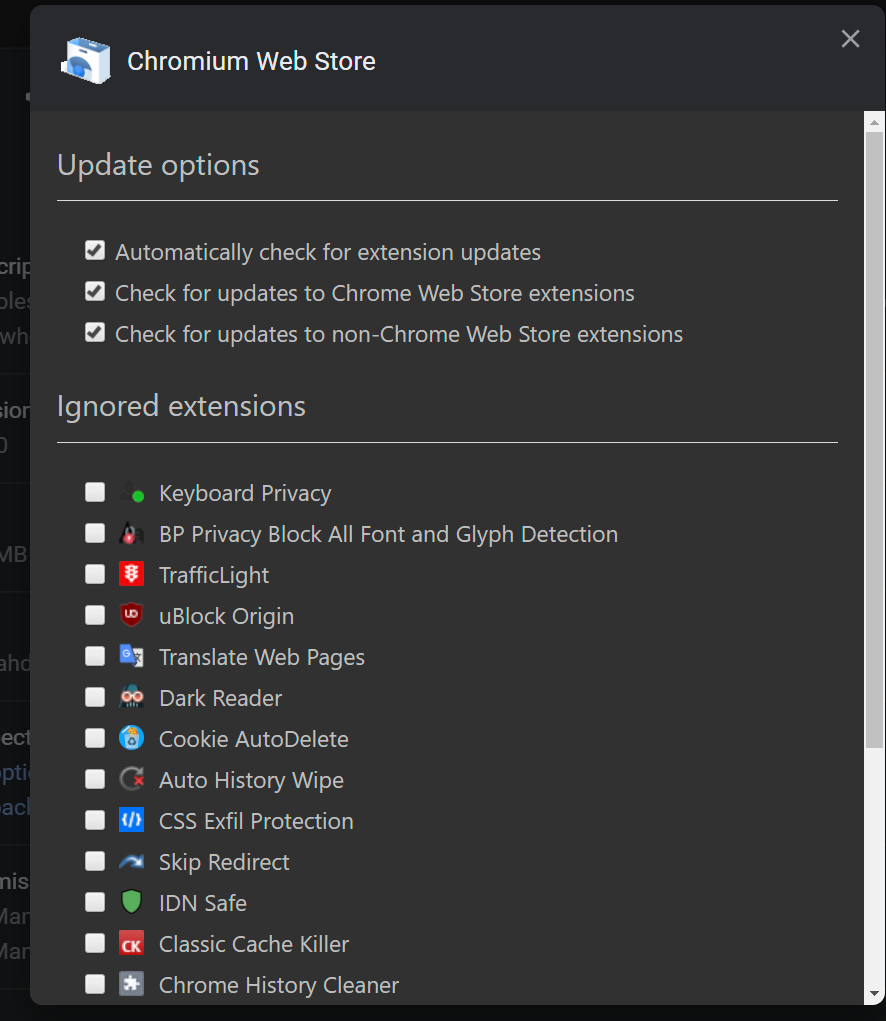Ignore updates for Keyboard Privacy extension

(x=95, y=492)
